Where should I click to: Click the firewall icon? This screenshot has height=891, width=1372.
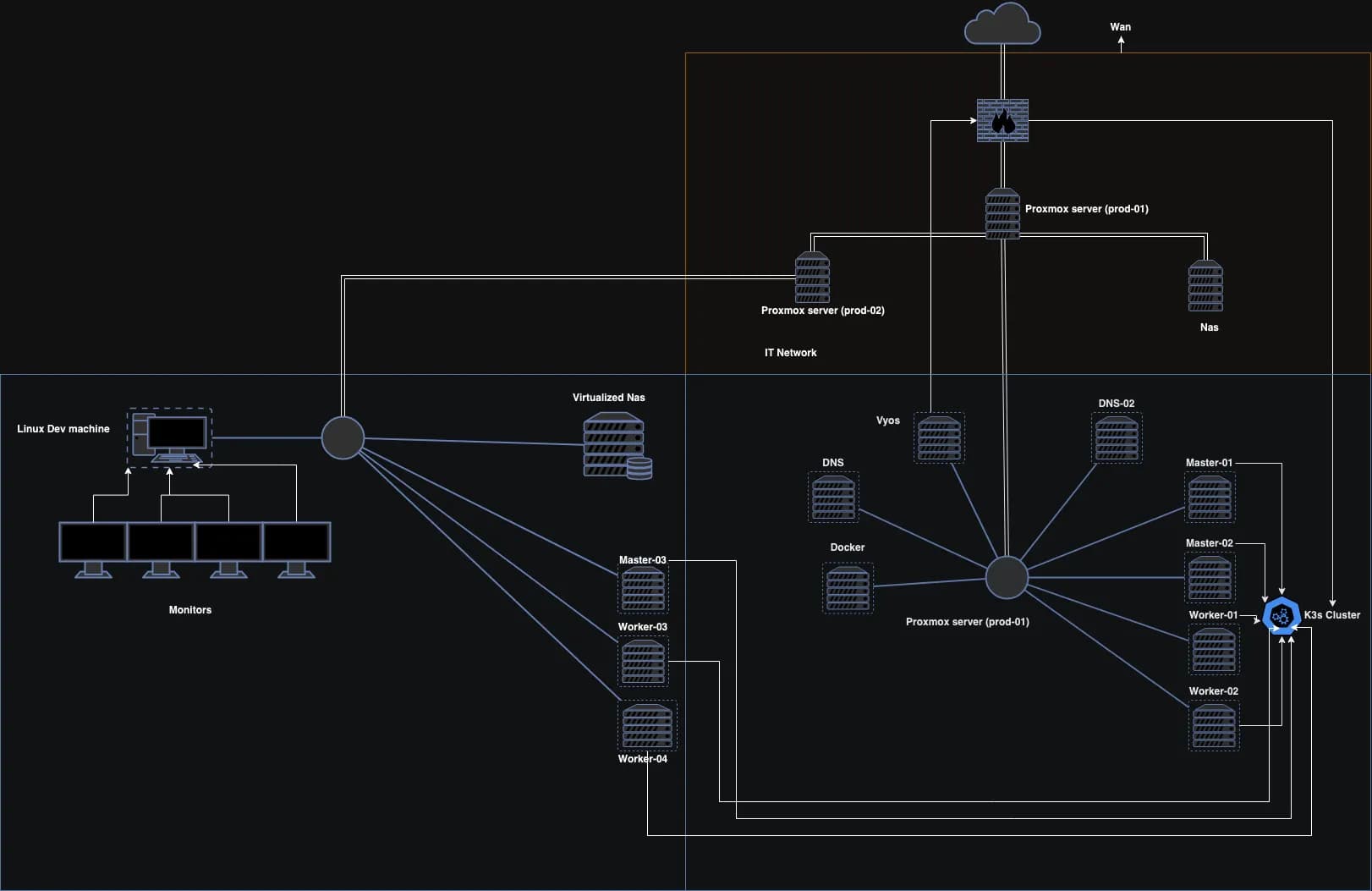[1002, 120]
